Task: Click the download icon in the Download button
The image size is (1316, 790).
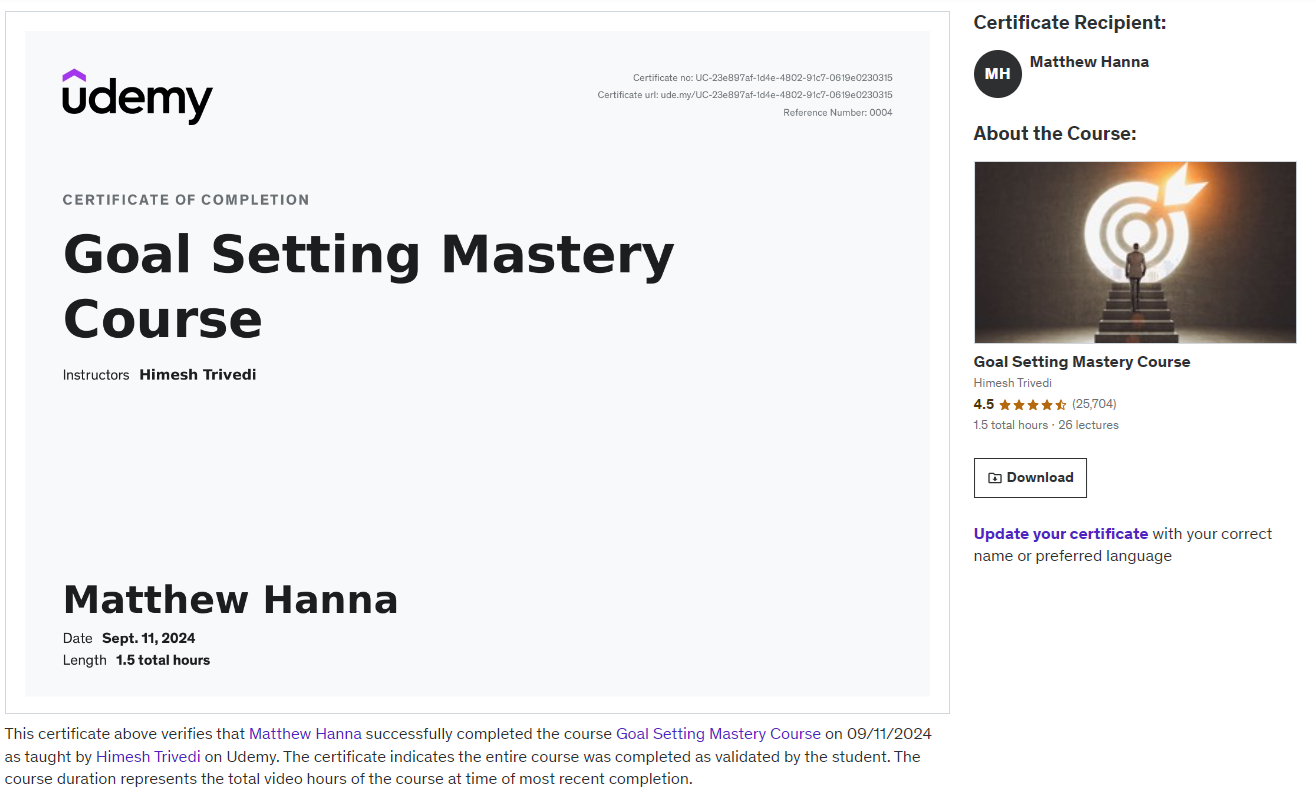Action: tap(994, 478)
